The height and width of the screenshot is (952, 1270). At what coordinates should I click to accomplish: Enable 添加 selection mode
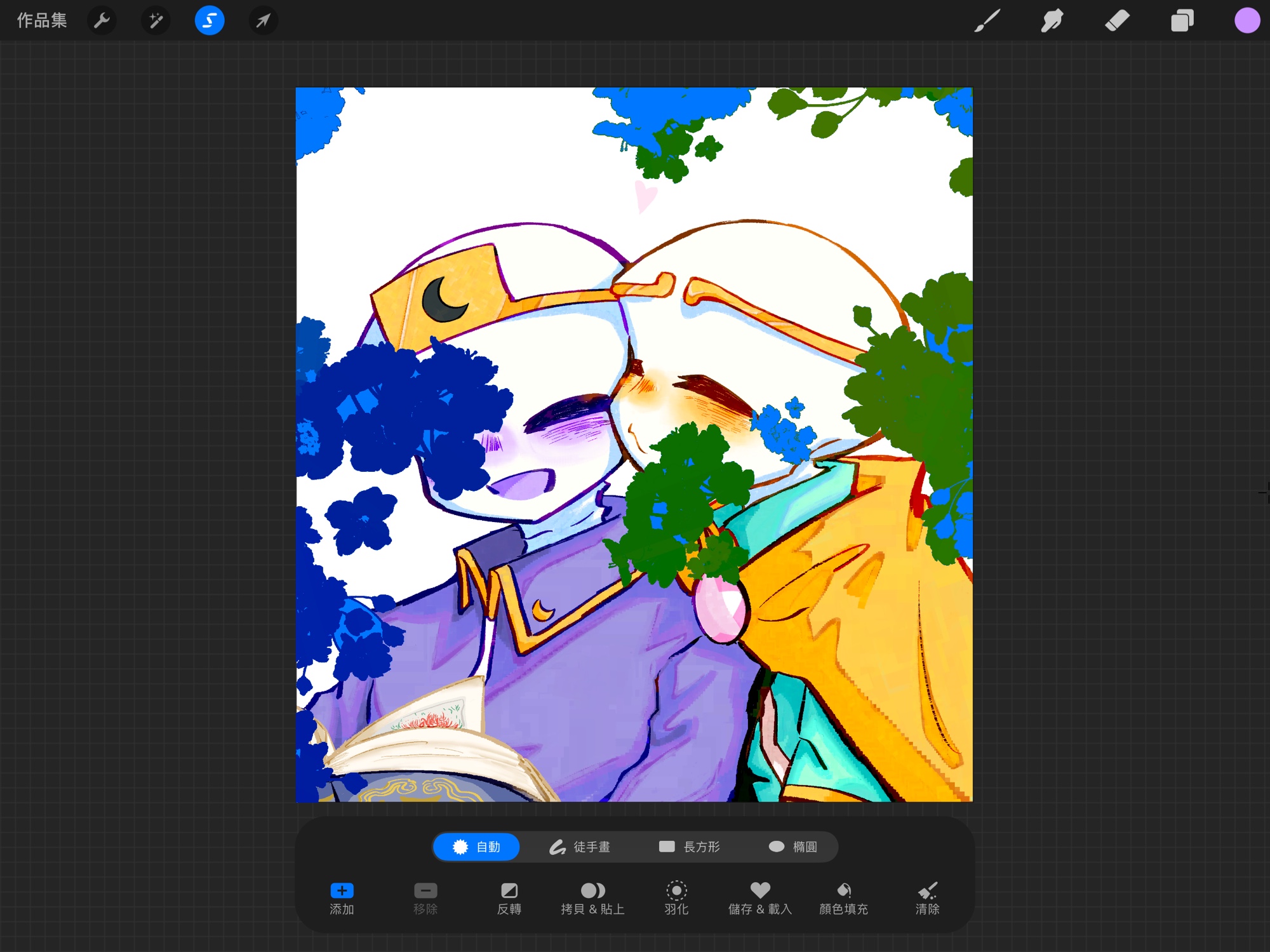point(342,897)
